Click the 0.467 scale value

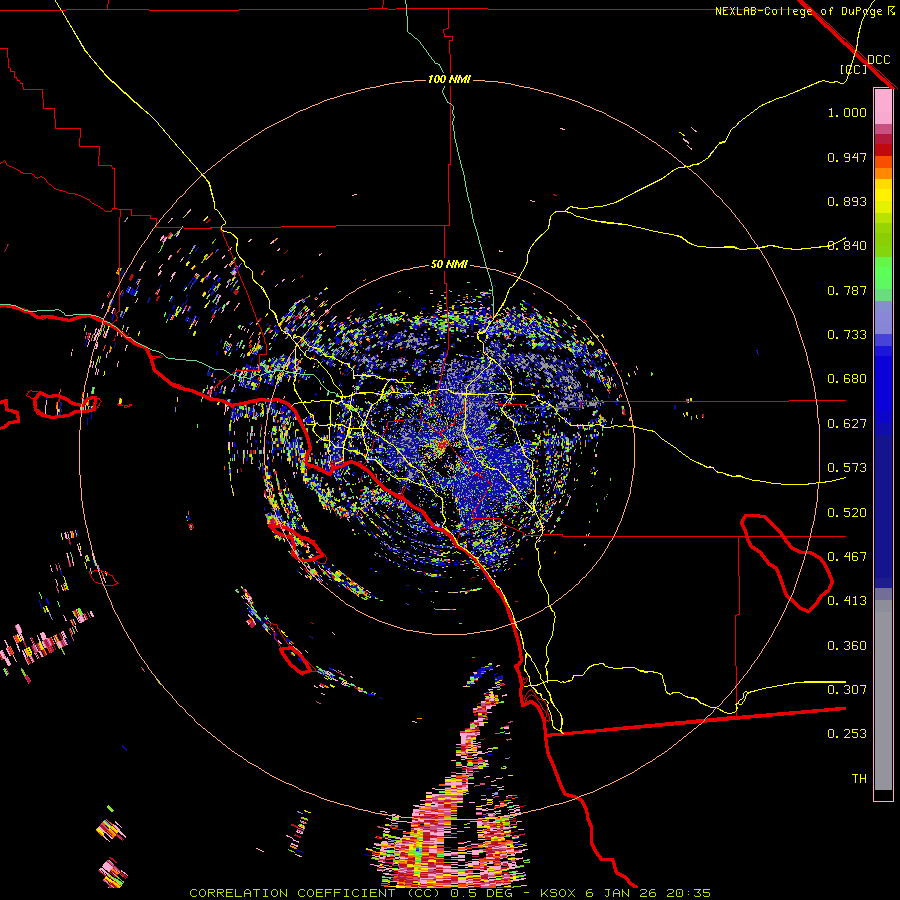(x=847, y=557)
